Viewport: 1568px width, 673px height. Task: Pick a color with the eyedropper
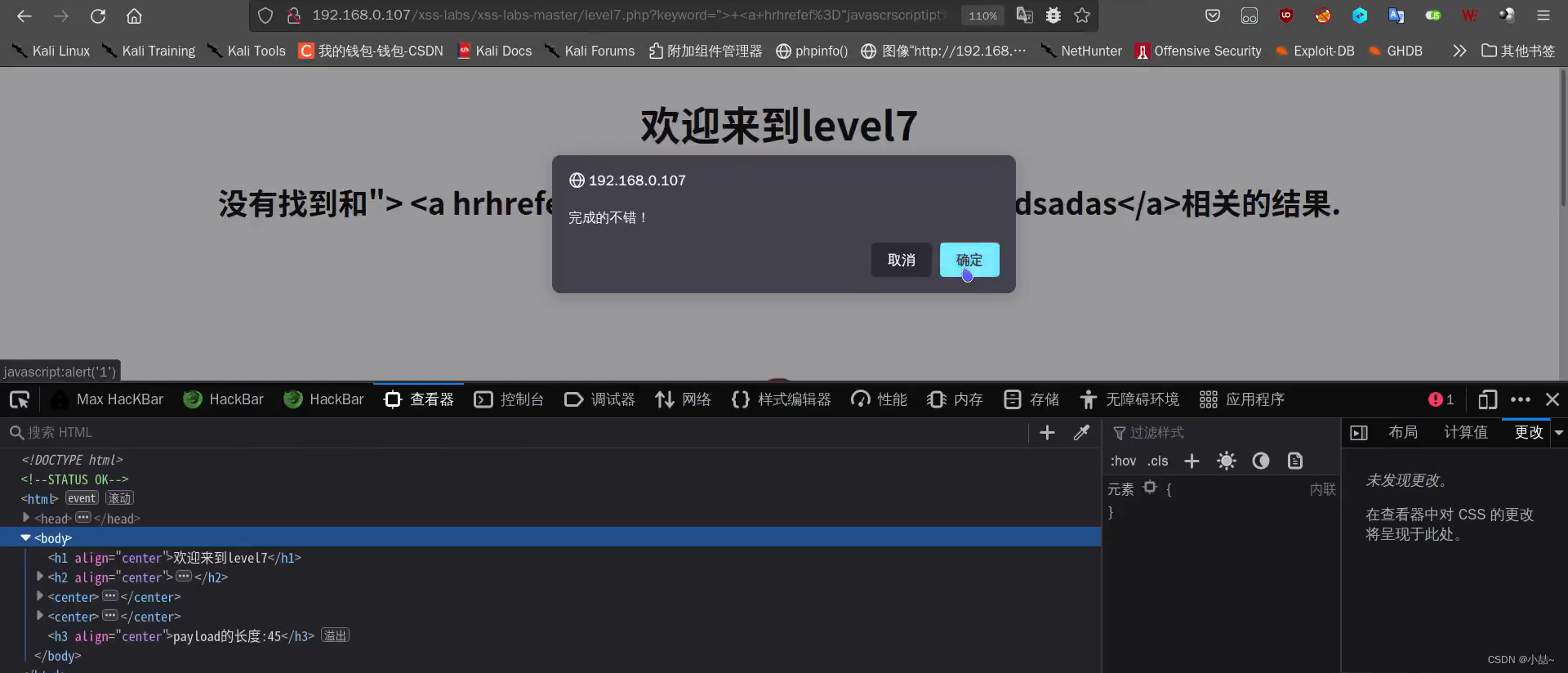point(1081,432)
